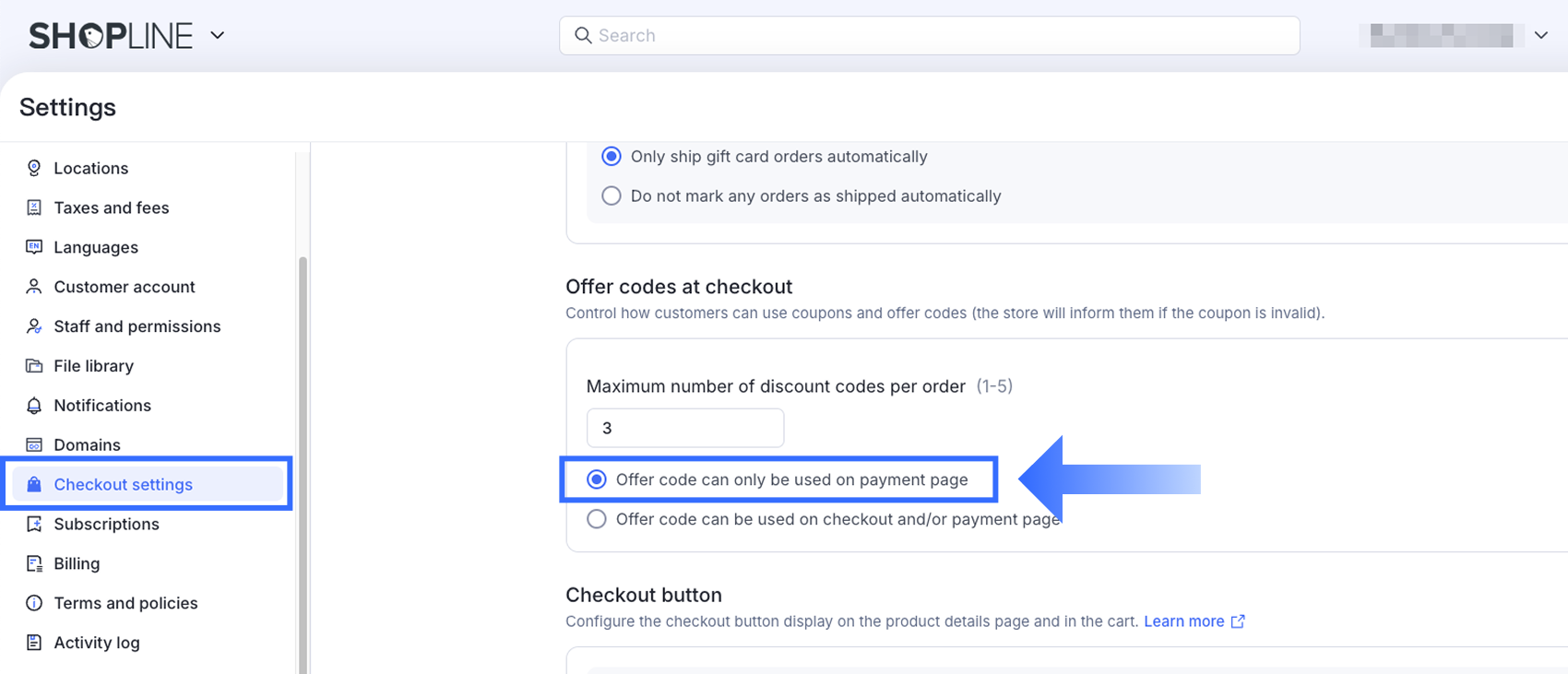Click the Activity log icon

coord(34,643)
